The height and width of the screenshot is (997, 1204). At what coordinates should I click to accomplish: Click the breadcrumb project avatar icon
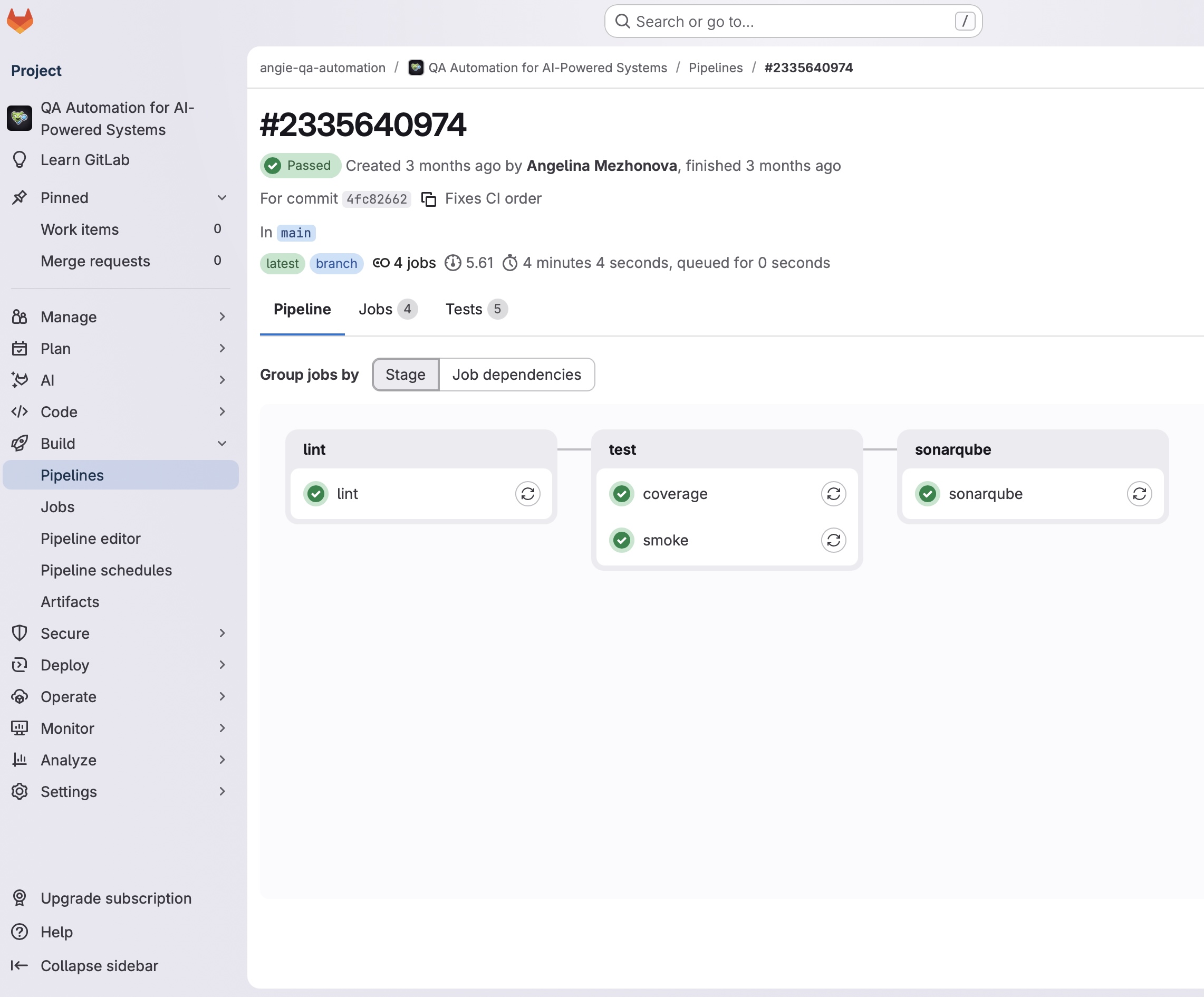[x=416, y=68]
